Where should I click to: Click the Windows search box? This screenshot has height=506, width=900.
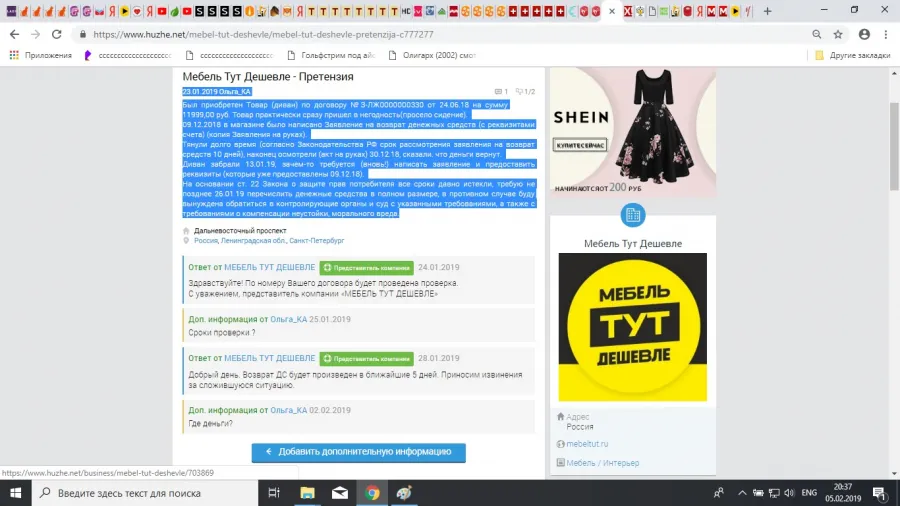(x=145, y=493)
